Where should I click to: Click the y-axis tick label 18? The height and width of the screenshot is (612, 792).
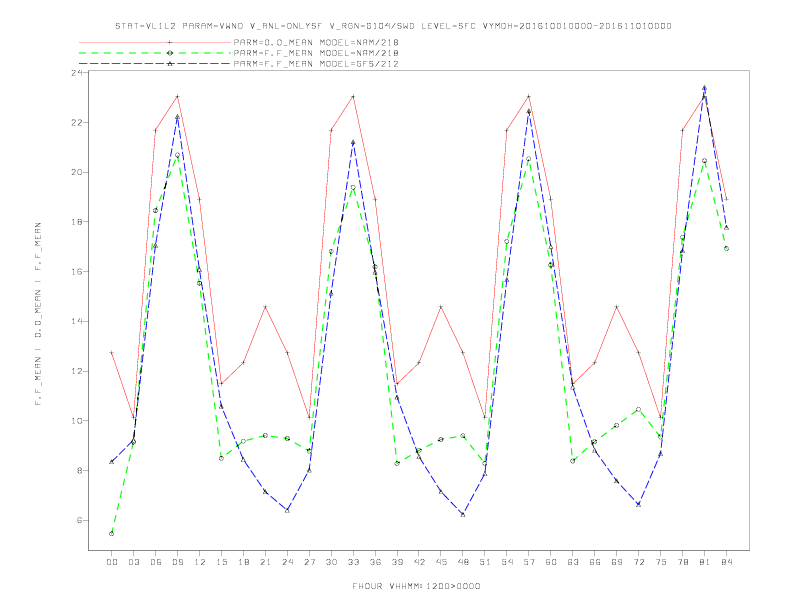(77, 222)
